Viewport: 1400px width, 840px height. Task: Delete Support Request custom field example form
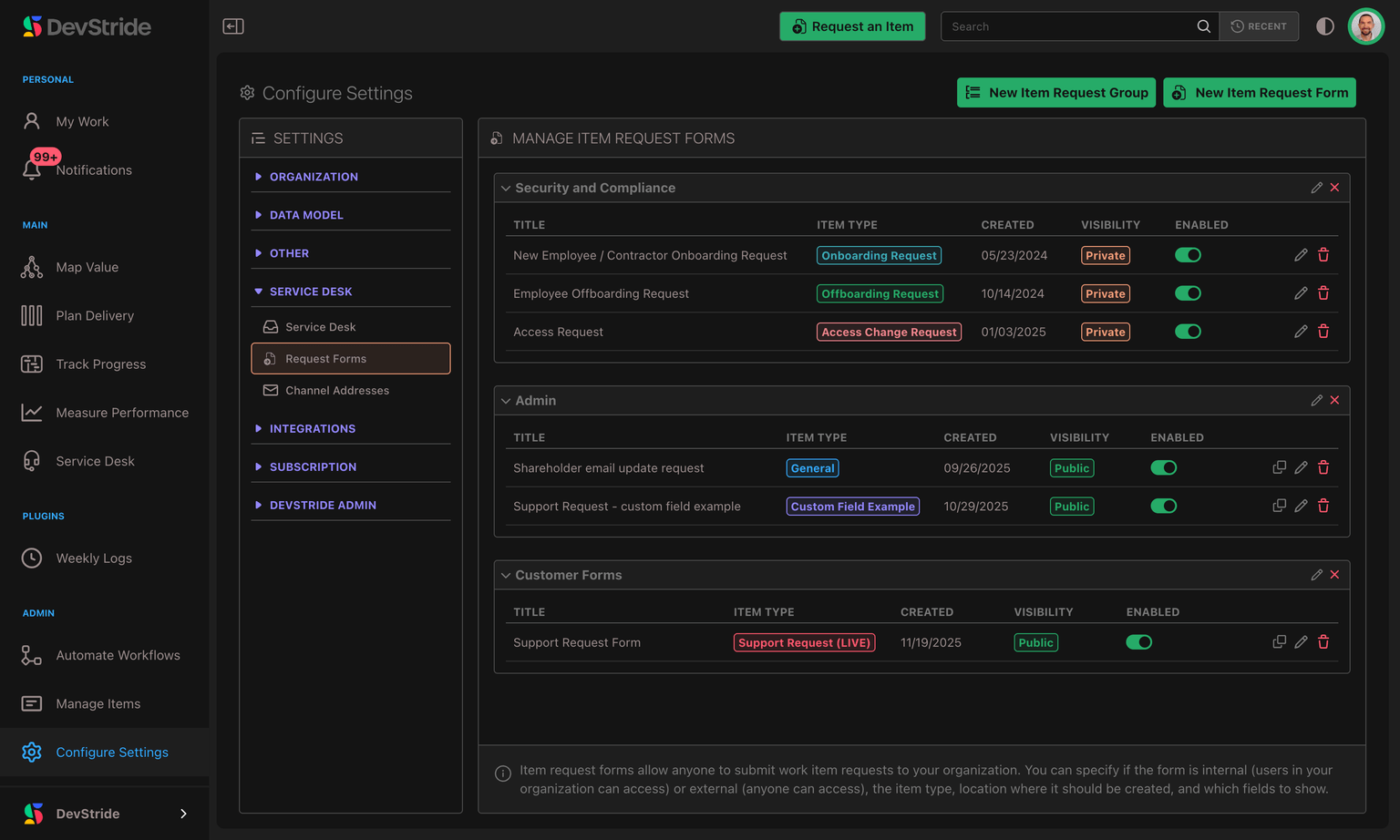pyautogui.click(x=1323, y=506)
